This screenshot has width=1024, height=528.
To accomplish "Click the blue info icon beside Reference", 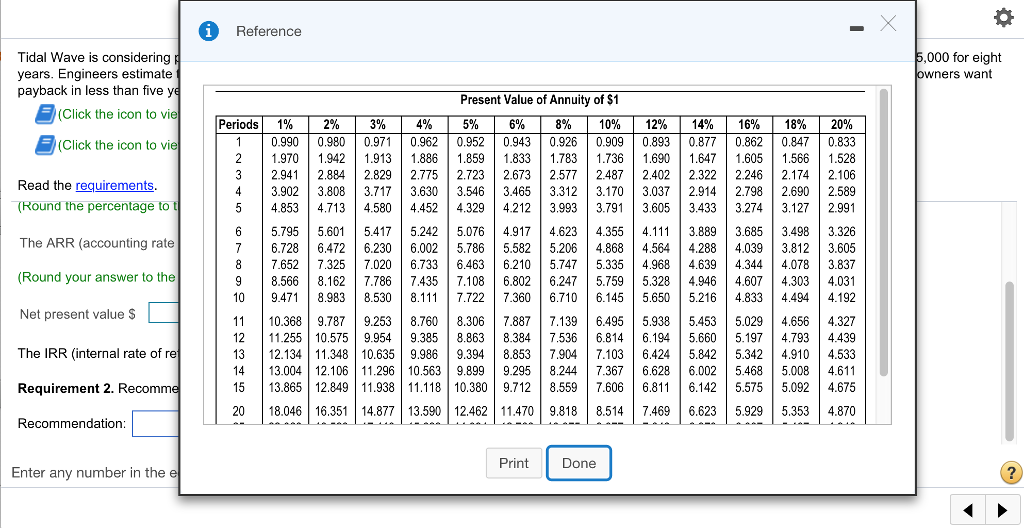I will click(x=208, y=31).
